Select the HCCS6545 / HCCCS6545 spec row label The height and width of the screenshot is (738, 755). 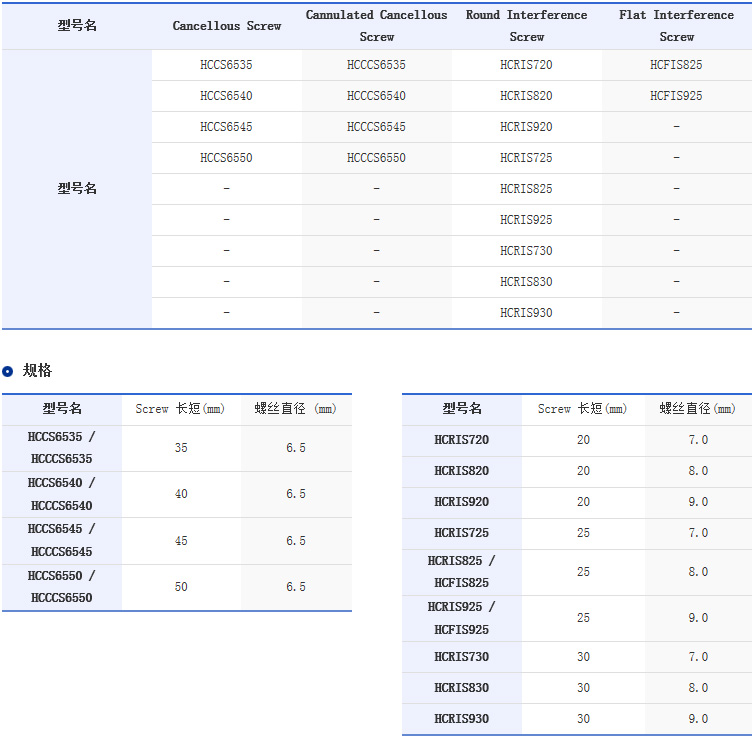point(62,541)
